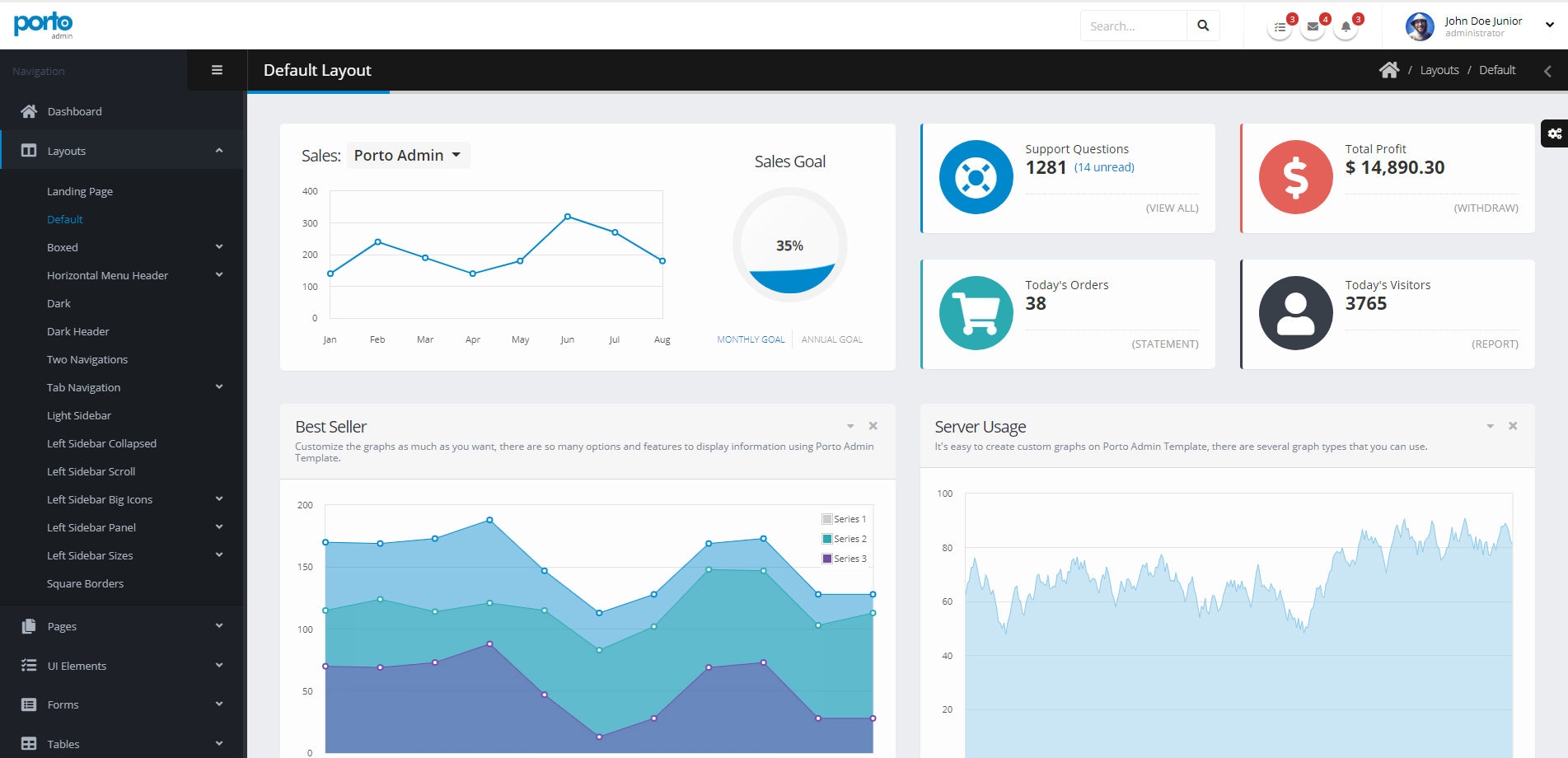Click the Porto admin logo
Viewport: 1568px width, 758px height.
pos(42,24)
